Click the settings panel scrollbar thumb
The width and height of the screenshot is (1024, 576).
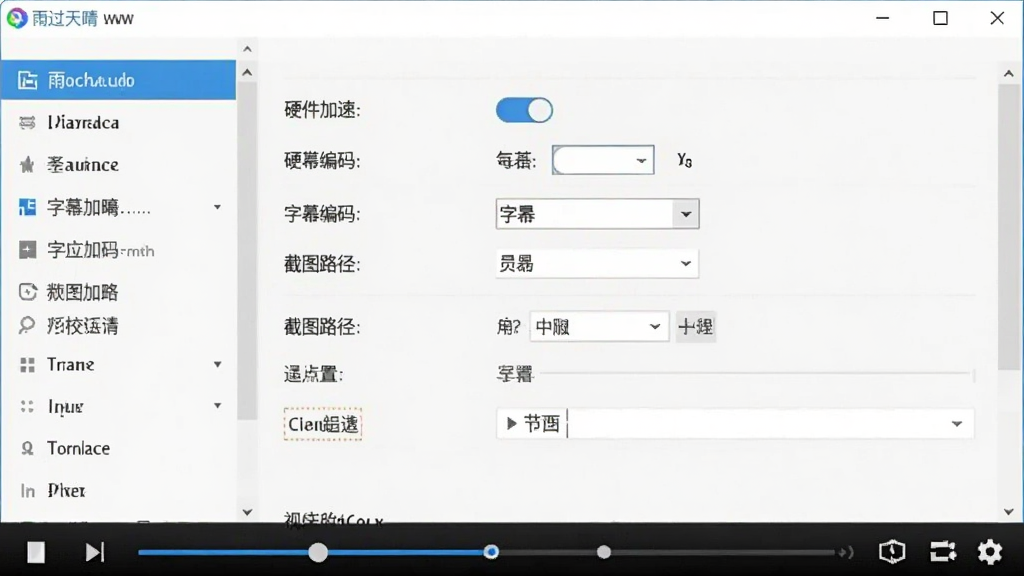[1009, 227]
